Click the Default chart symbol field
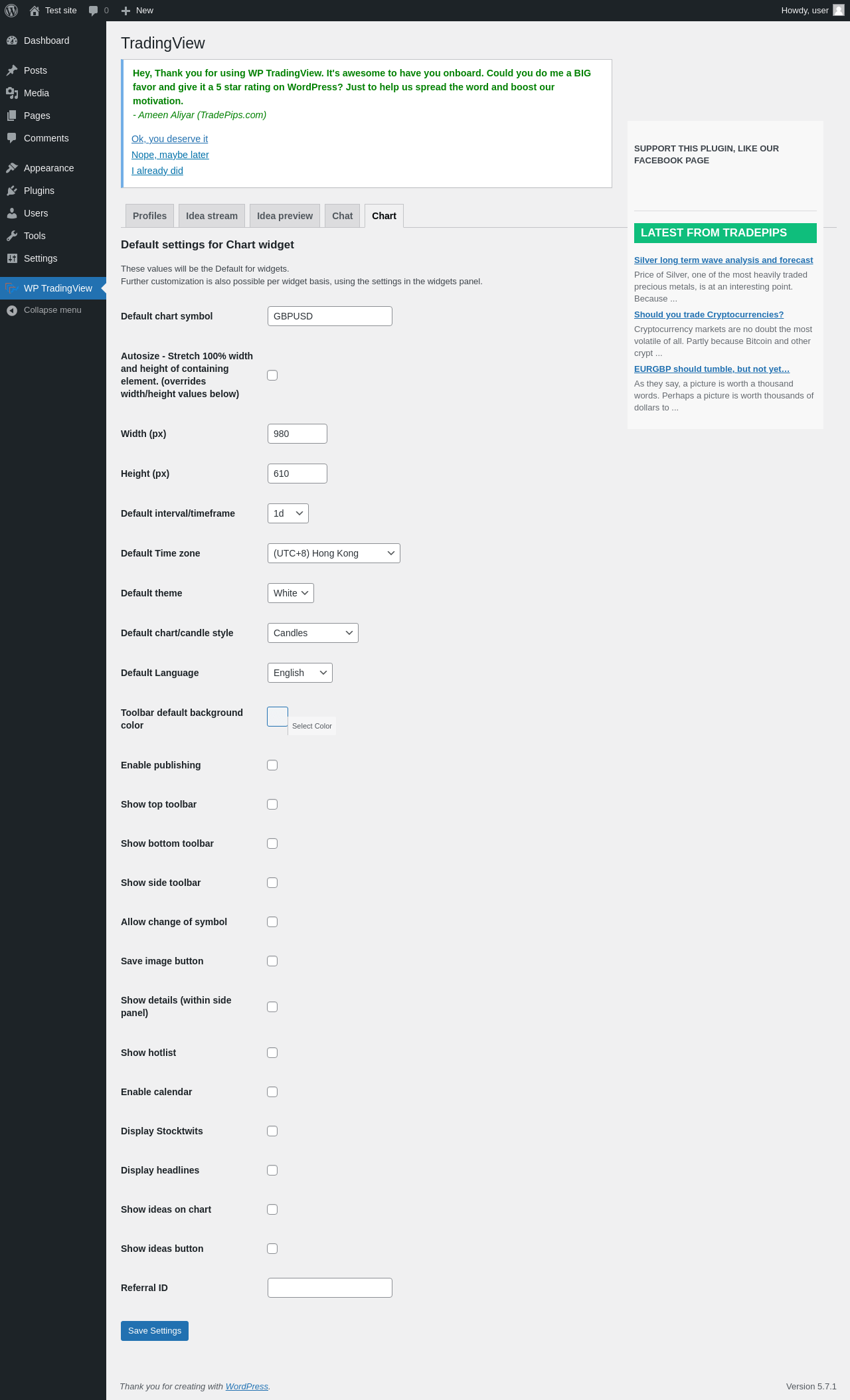 point(330,316)
